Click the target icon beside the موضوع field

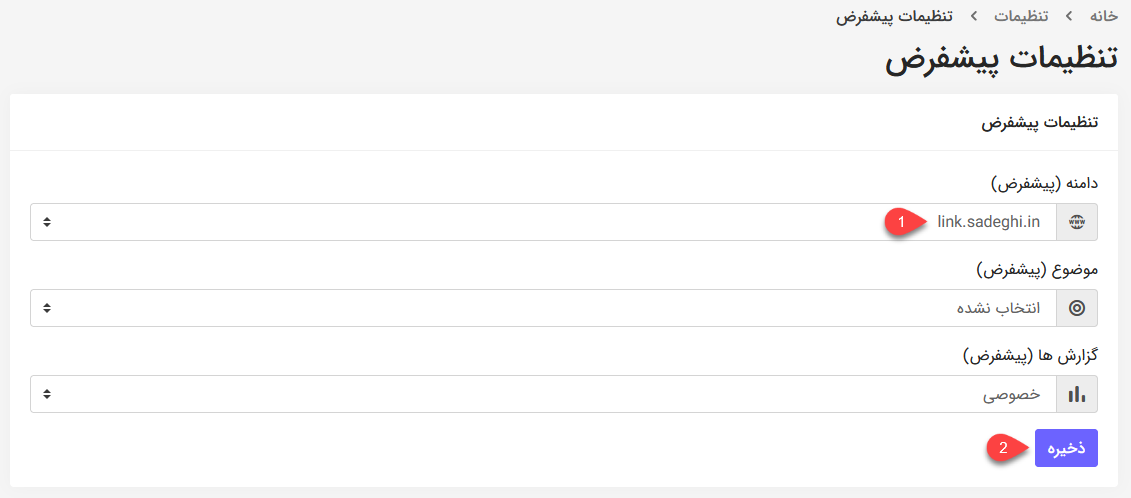(1077, 308)
